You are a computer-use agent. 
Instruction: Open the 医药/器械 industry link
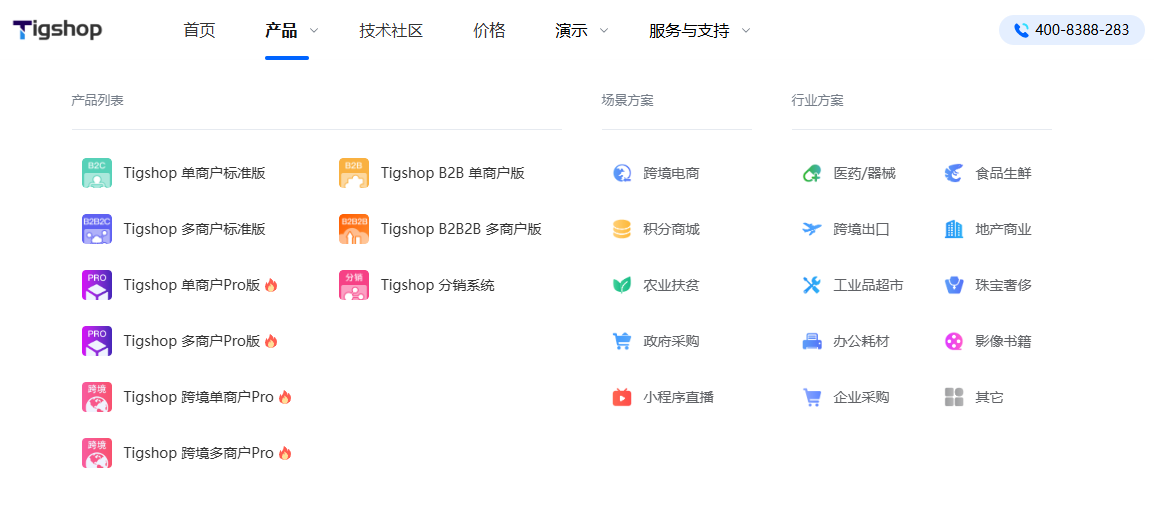pyautogui.click(x=865, y=174)
